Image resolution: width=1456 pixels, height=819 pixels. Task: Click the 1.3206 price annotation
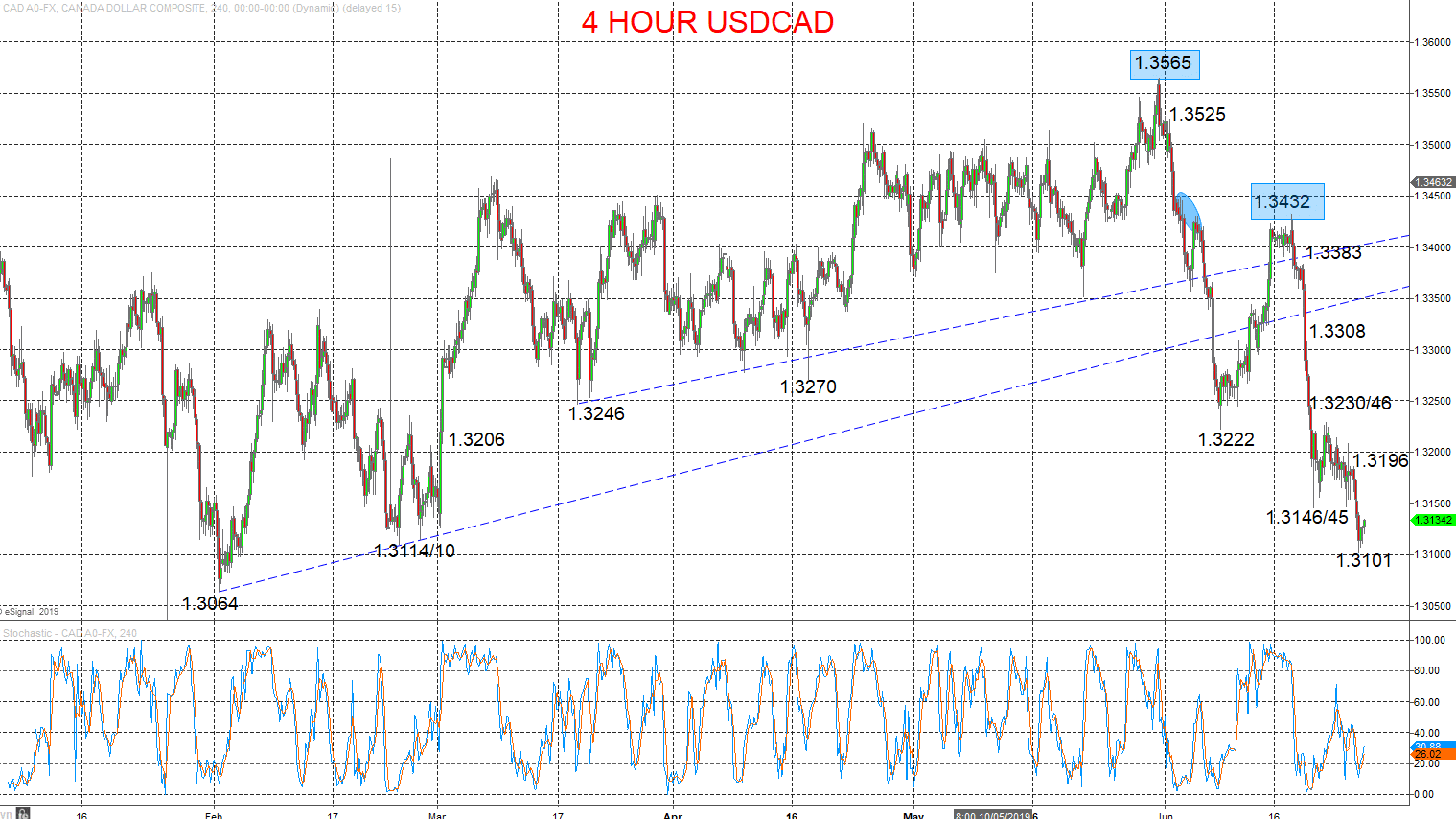476,440
